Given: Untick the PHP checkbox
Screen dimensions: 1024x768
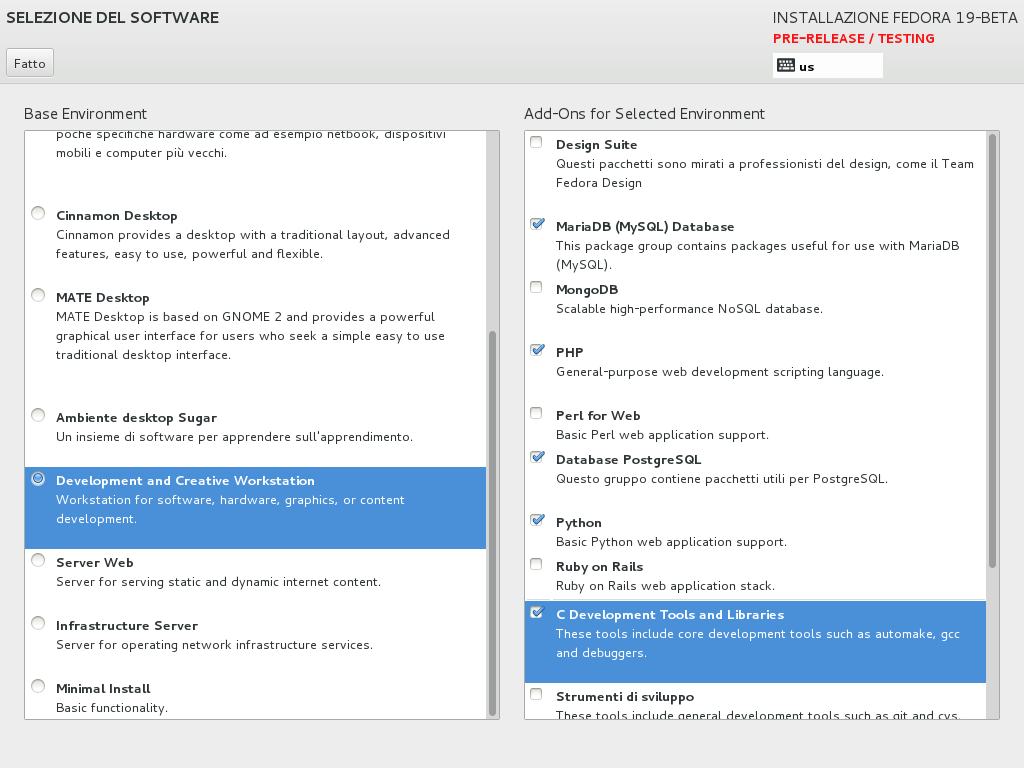Looking at the screenshot, I should pos(537,350).
